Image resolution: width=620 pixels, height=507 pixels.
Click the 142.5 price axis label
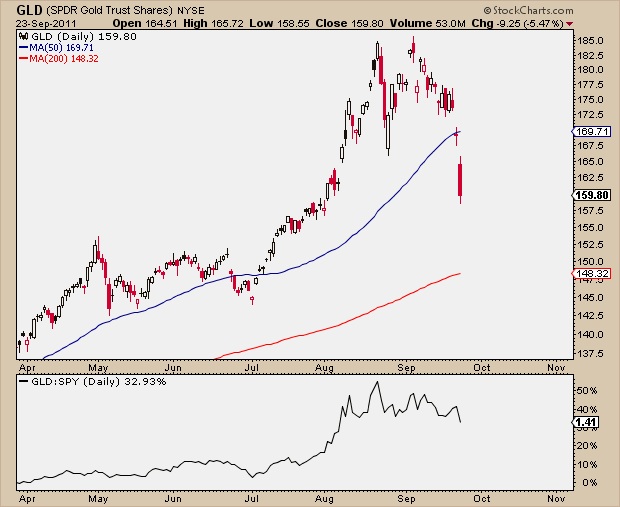click(590, 316)
